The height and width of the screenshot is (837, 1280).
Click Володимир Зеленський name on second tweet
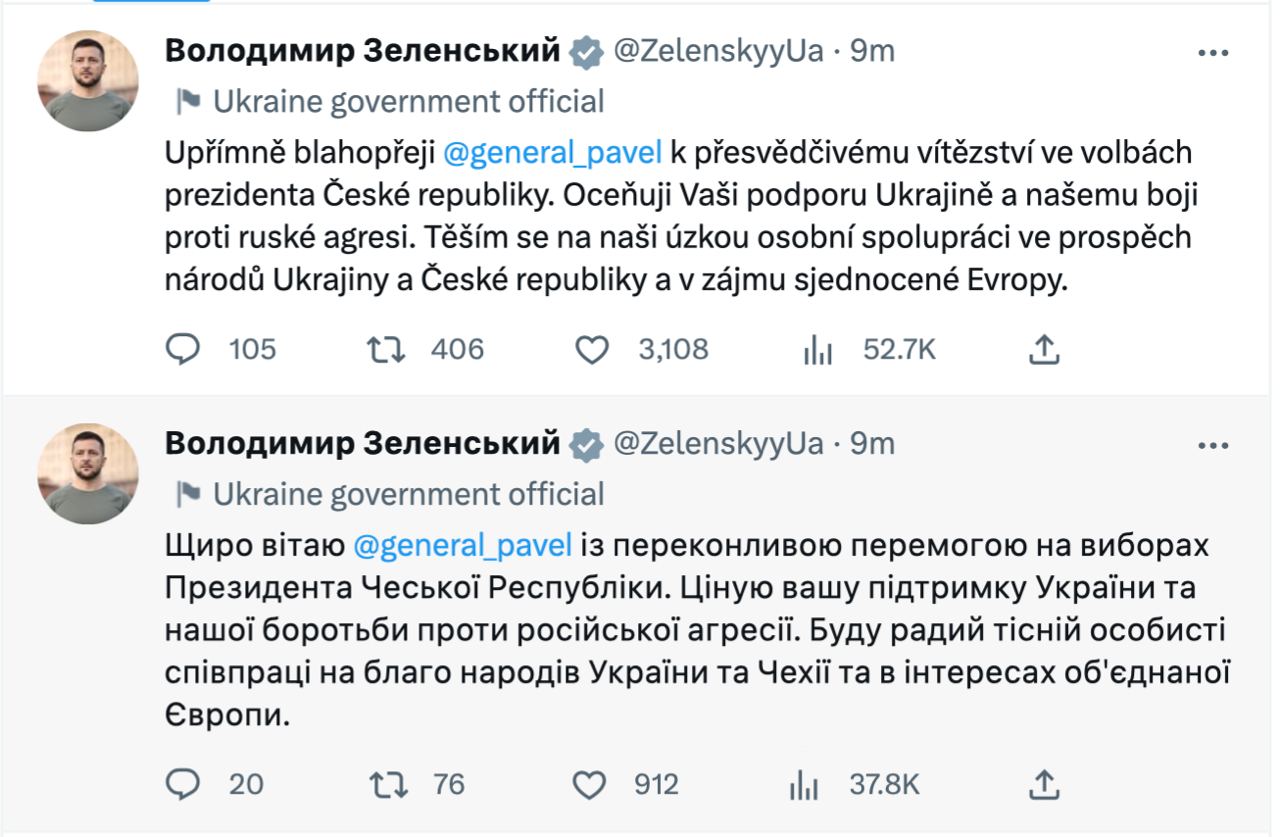coord(362,443)
